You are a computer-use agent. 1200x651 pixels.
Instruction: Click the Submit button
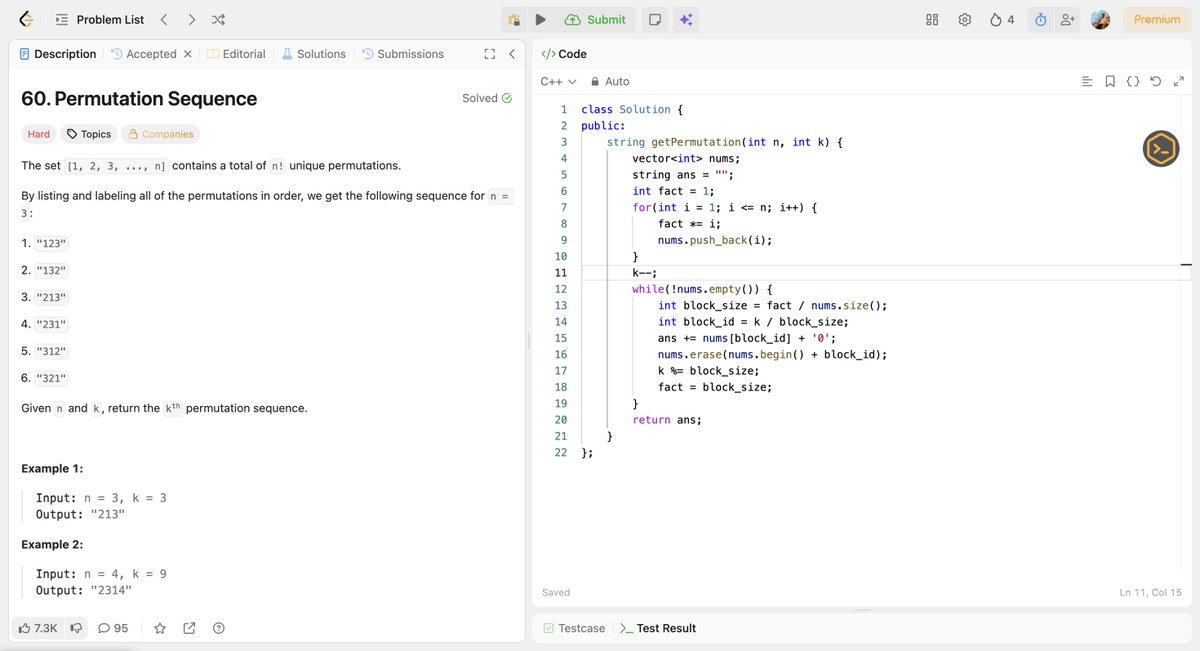(595, 19)
